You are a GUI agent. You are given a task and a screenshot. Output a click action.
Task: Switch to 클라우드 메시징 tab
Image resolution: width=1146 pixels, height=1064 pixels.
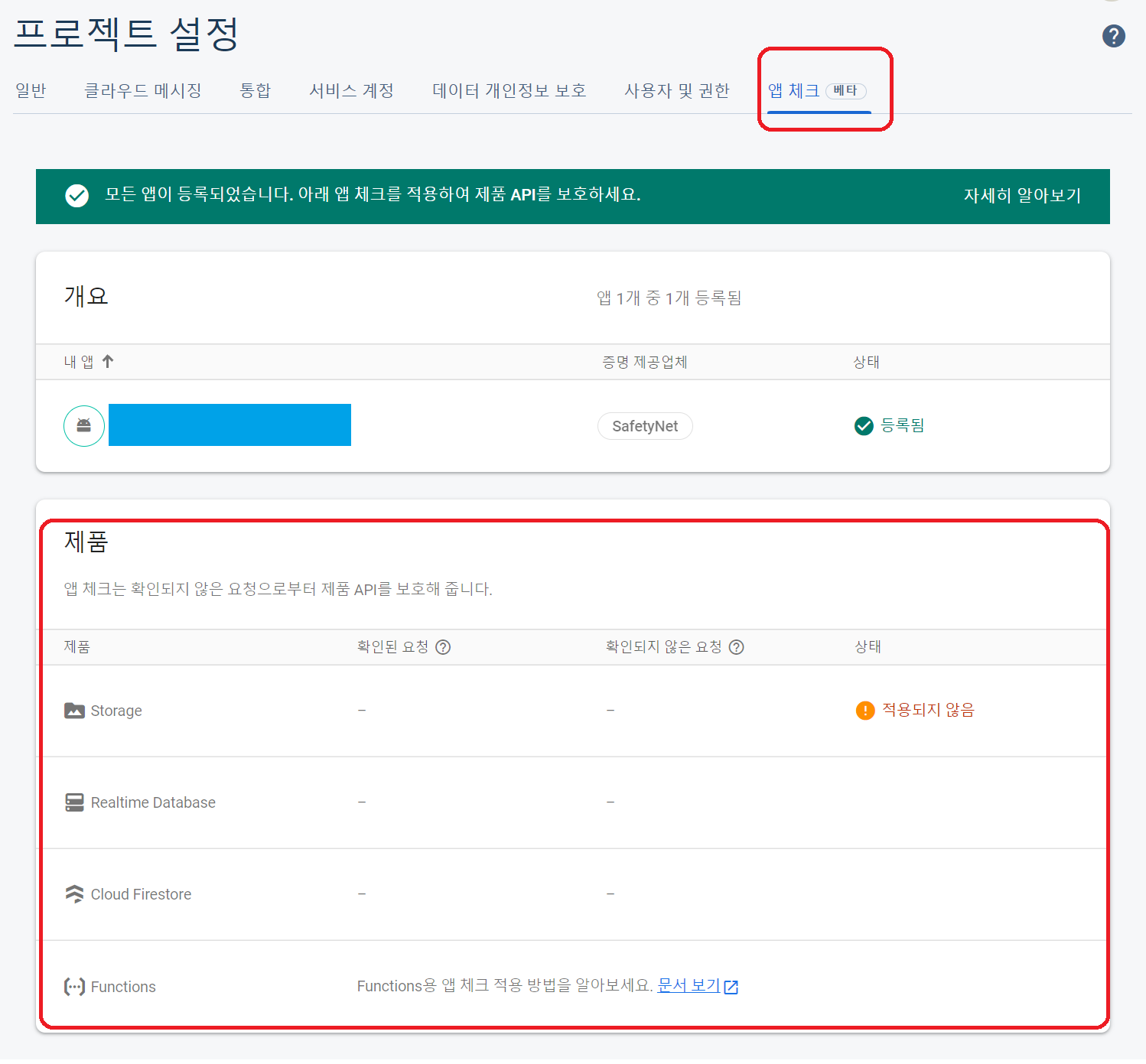point(142,91)
